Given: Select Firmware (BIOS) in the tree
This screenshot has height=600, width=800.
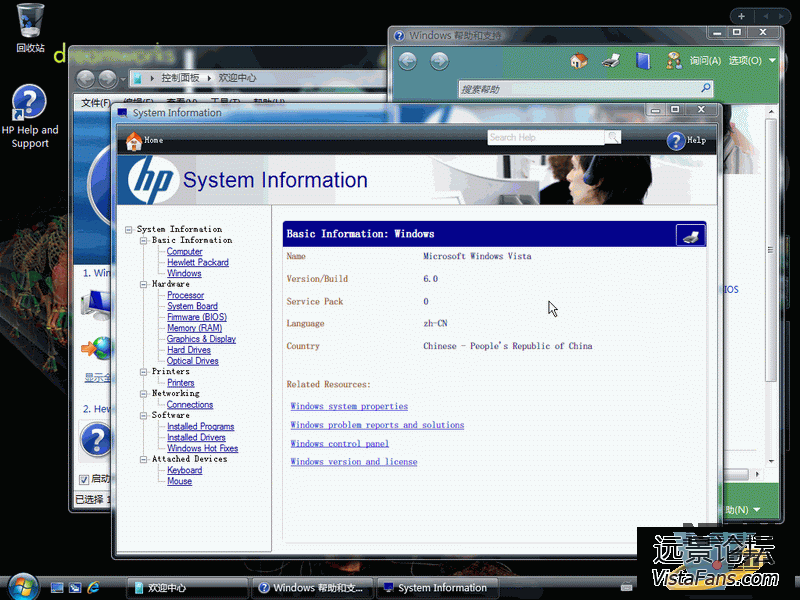Looking at the screenshot, I should click(196, 317).
